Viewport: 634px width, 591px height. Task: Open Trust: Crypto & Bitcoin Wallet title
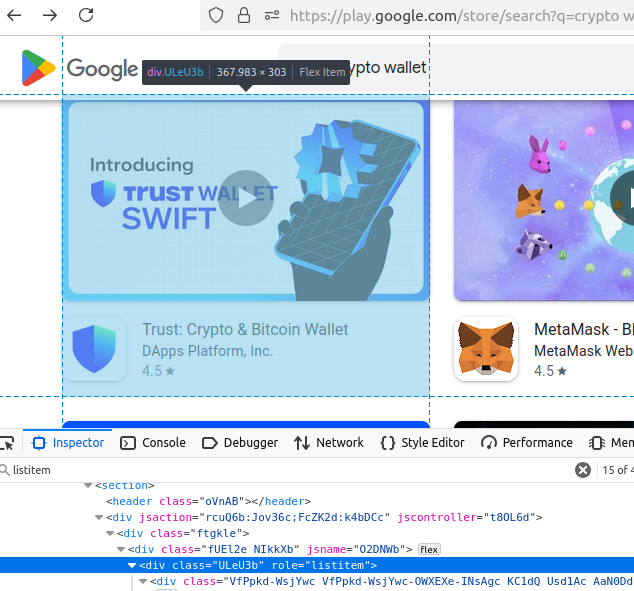point(245,329)
